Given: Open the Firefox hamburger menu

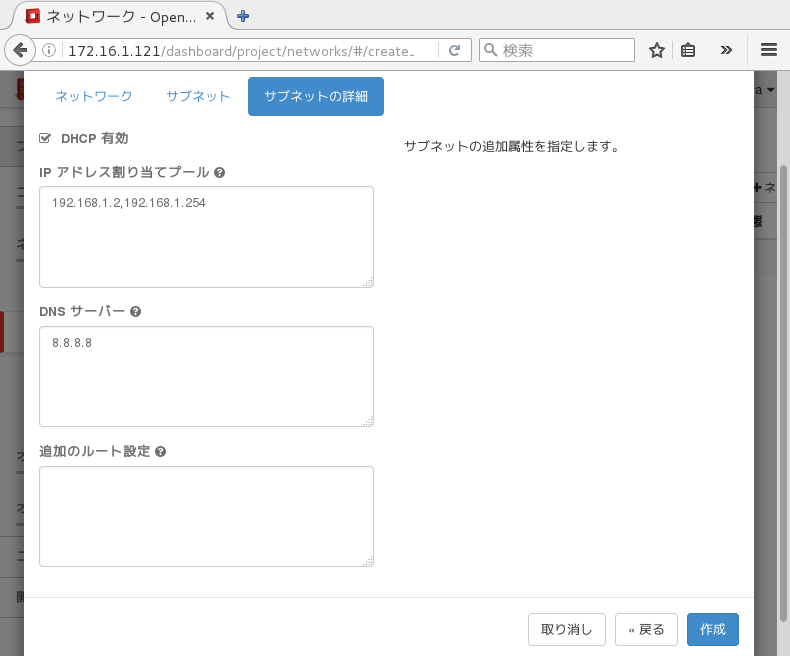Looking at the screenshot, I should pos(769,50).
